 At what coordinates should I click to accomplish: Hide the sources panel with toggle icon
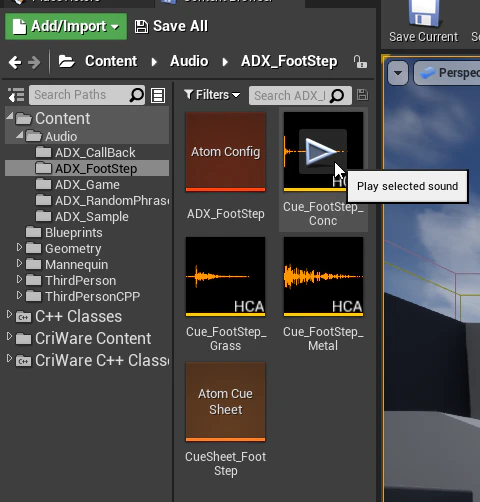click(16, 95)
